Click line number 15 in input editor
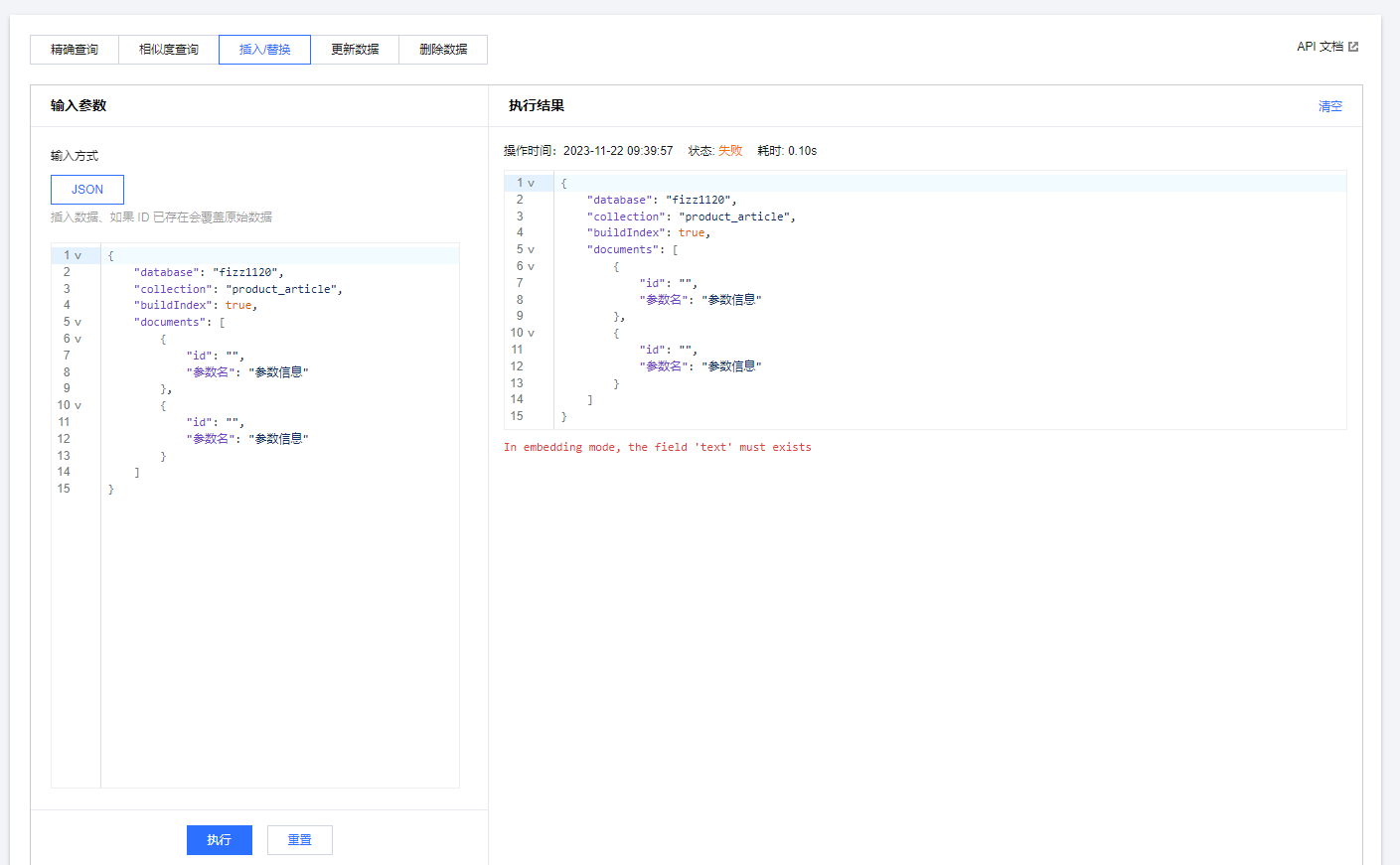Viewport: 1400px width, 865px height. click(x=64, y=489)
